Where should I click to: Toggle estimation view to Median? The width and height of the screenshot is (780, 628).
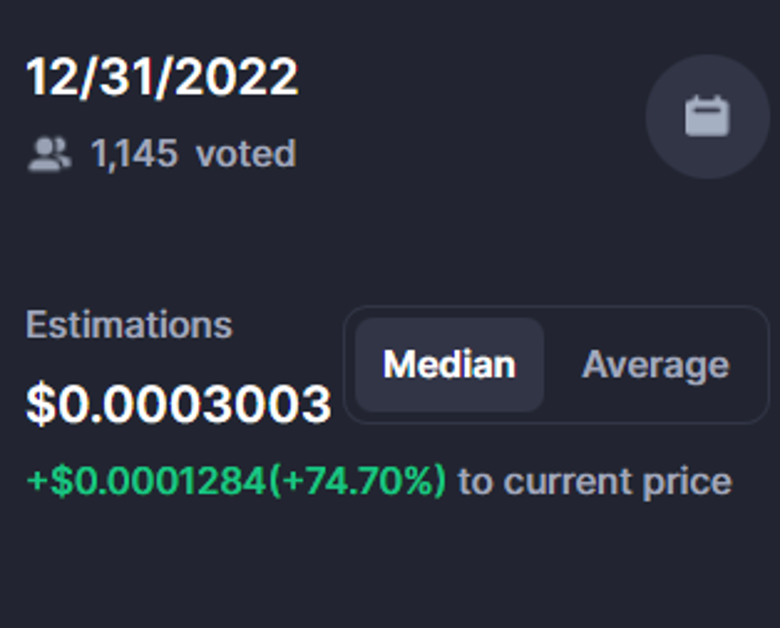click(x=449, y=365)
